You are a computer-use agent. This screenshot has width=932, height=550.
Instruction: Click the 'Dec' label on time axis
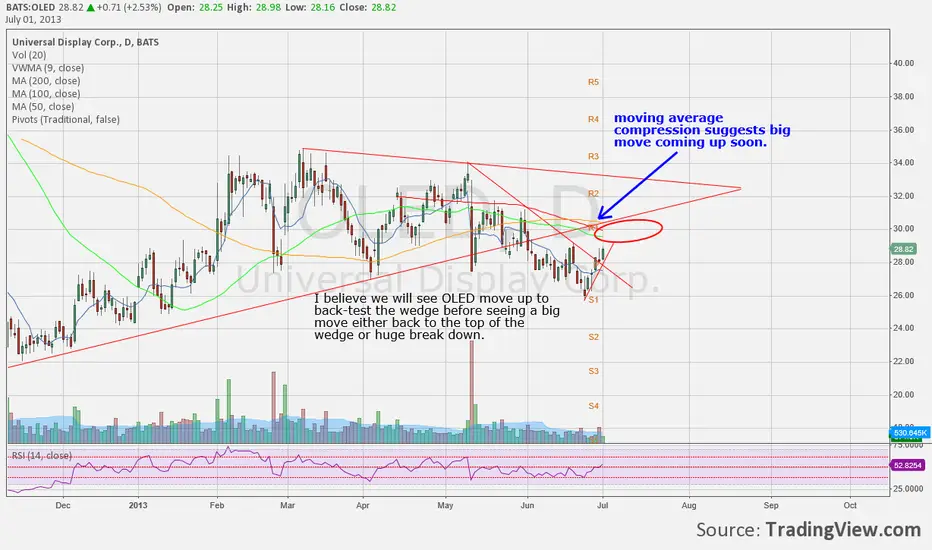pyautogui.click(x=62, y=505)
